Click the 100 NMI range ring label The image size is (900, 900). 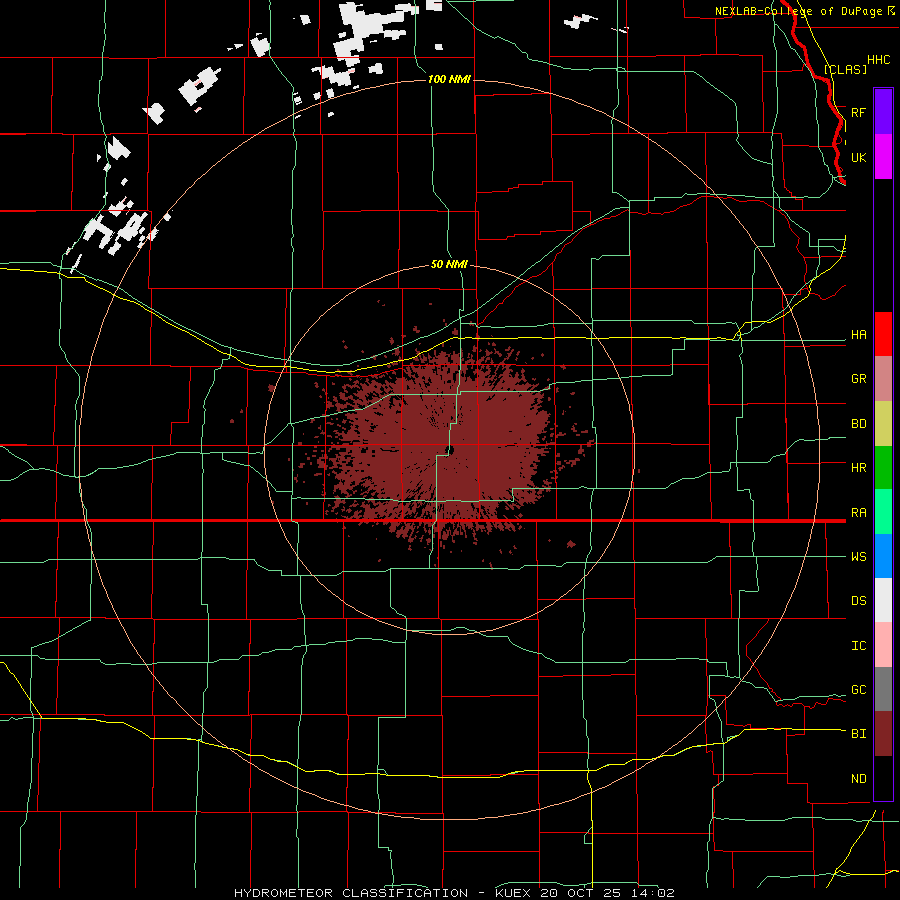[449, 79]
